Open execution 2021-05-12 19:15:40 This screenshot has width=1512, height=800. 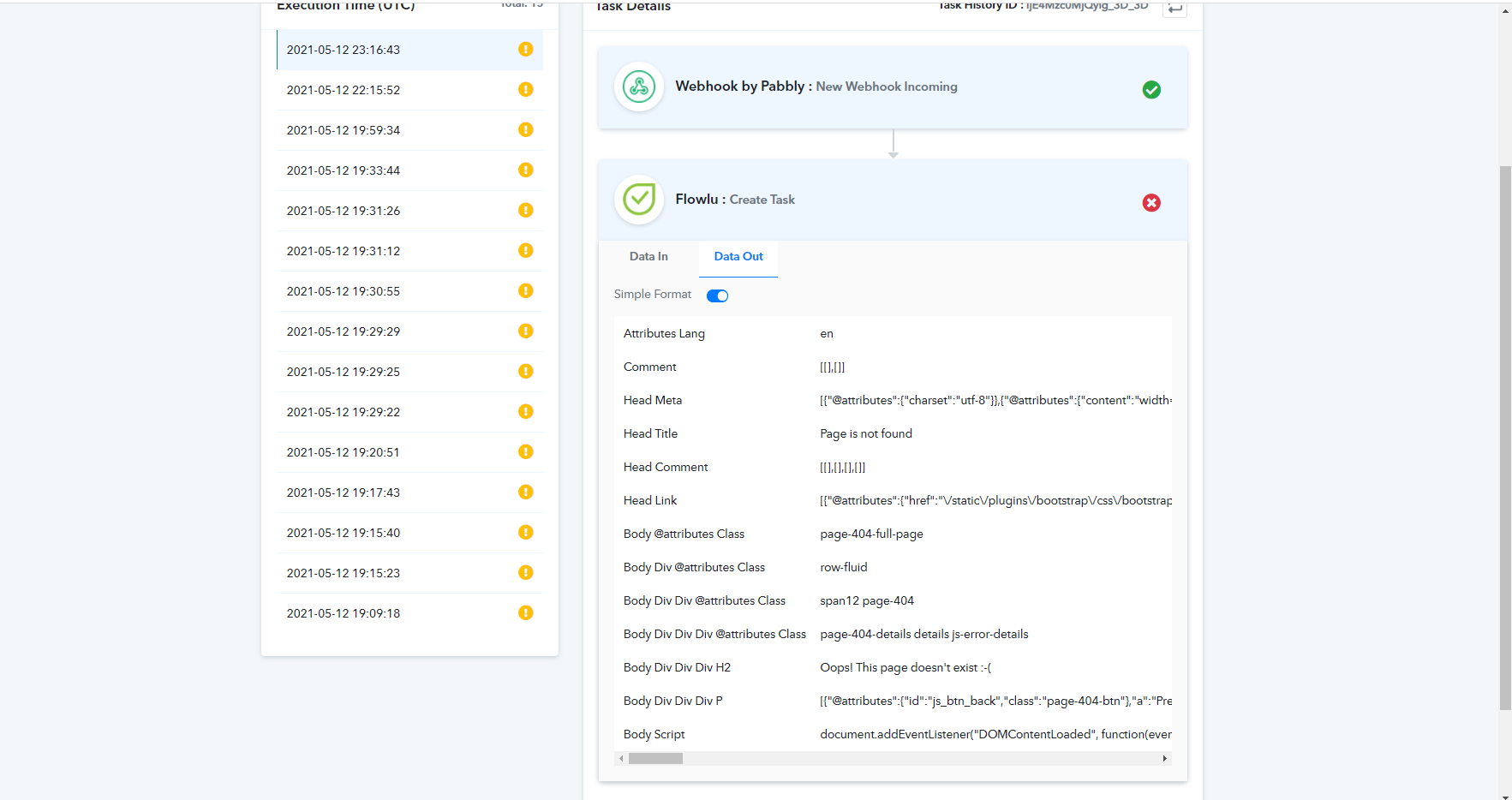(409, 533)
